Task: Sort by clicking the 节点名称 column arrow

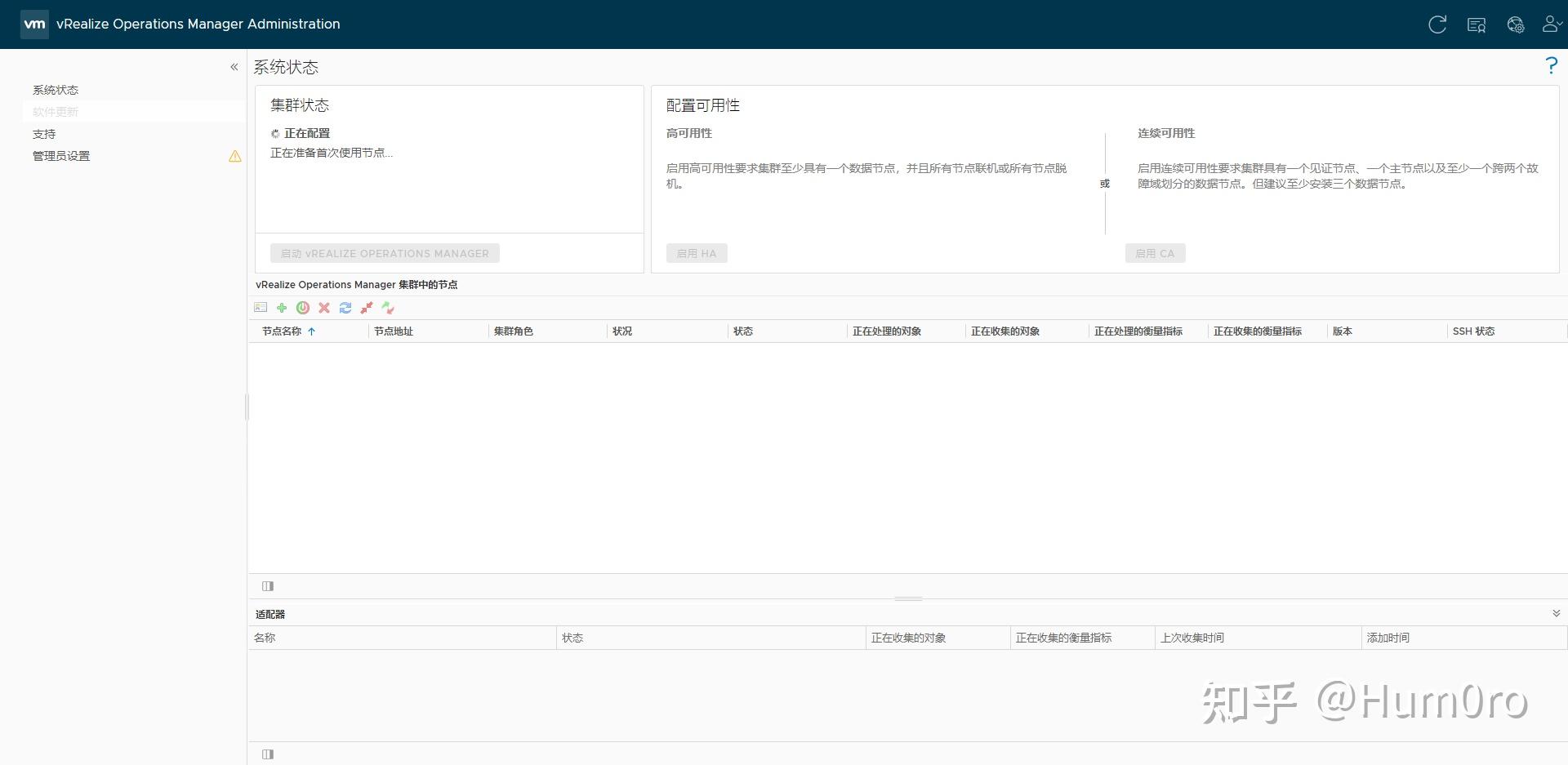Action: pos(311,331)
